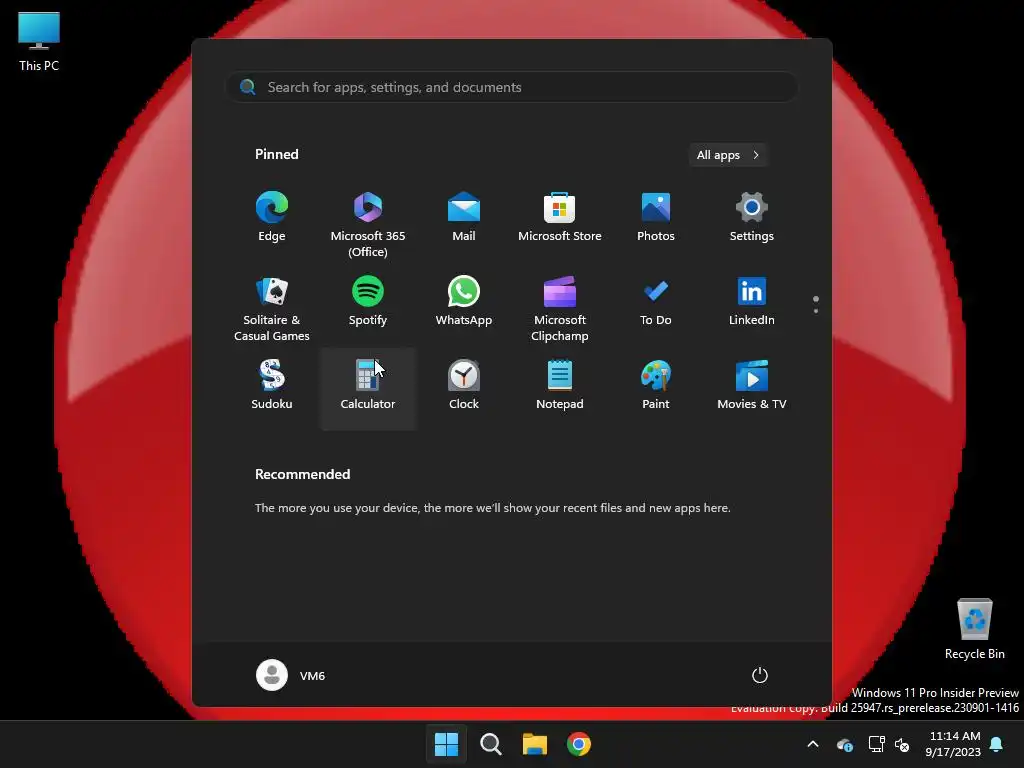This screenshot has height=768, width=1024.
Task: Click the Windows Start button on taskbar
Action: tap(447, 744)
